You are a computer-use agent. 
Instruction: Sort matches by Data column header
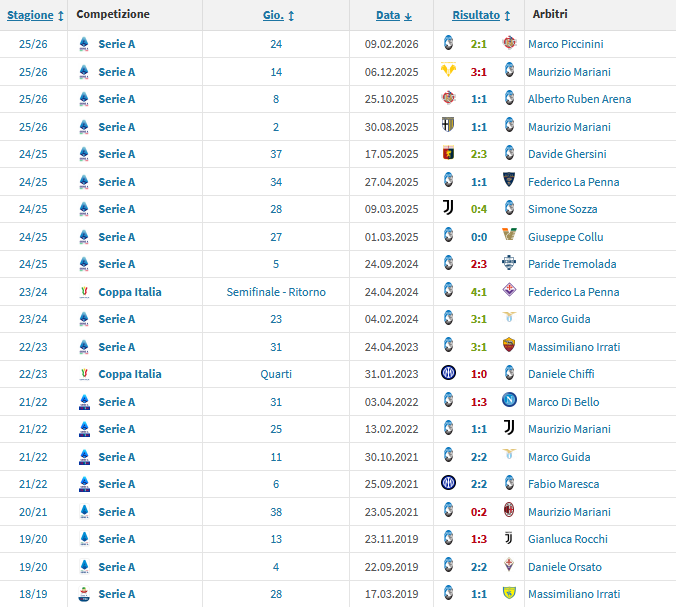(388, 16)
